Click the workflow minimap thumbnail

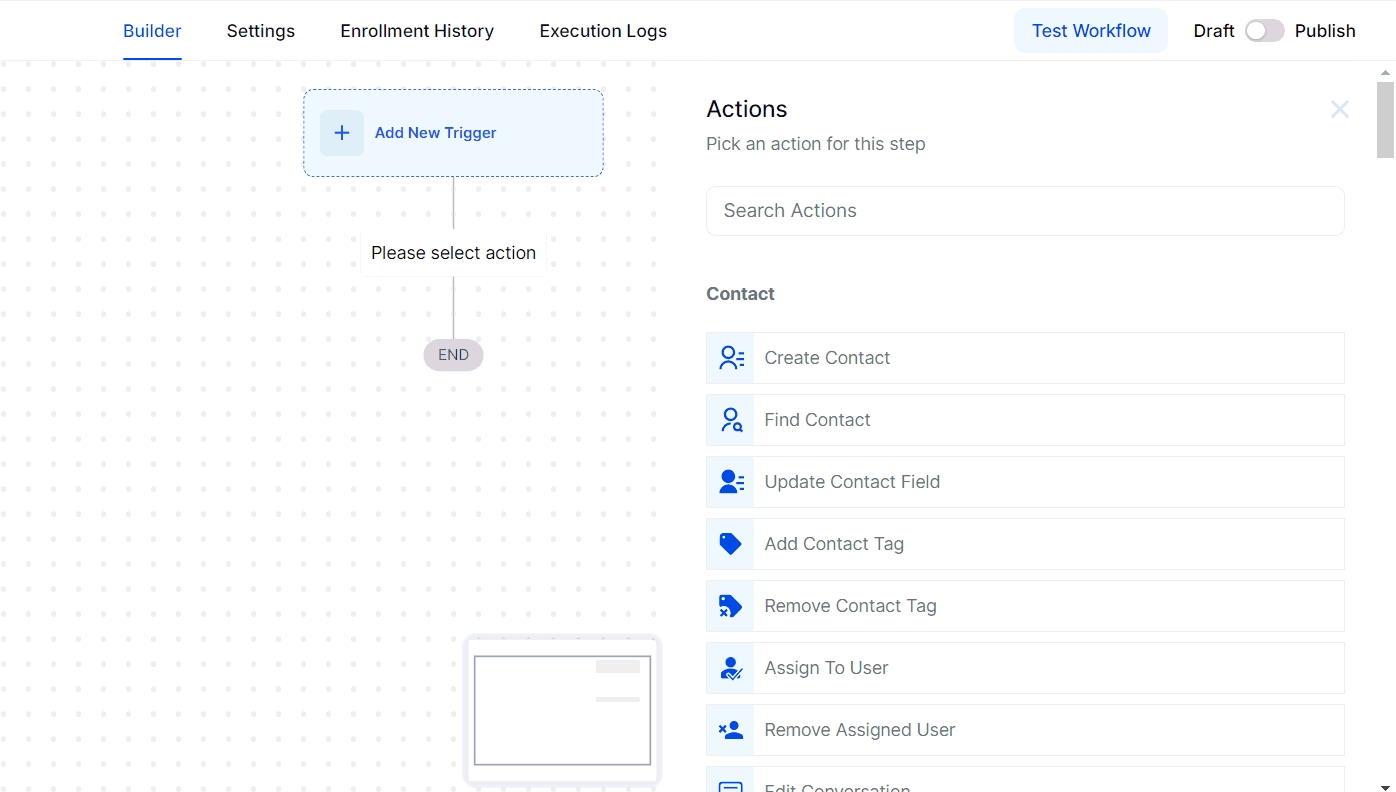tap(562, 710)
